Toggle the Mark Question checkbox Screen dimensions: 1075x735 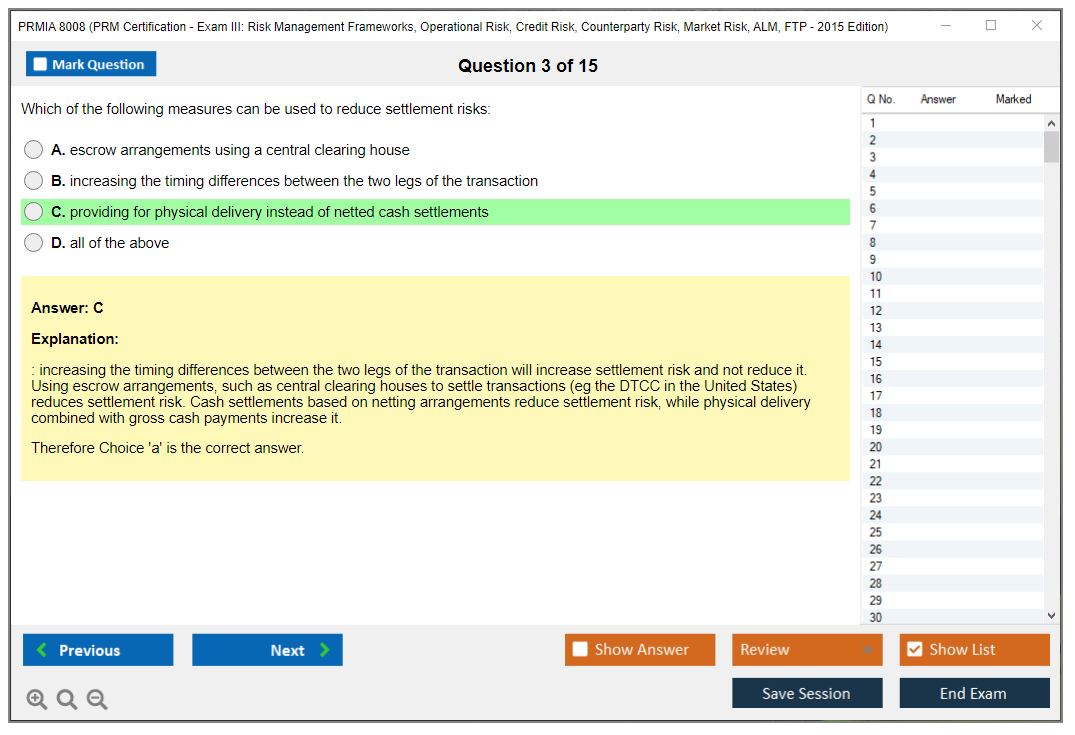(x=40, y=65)
